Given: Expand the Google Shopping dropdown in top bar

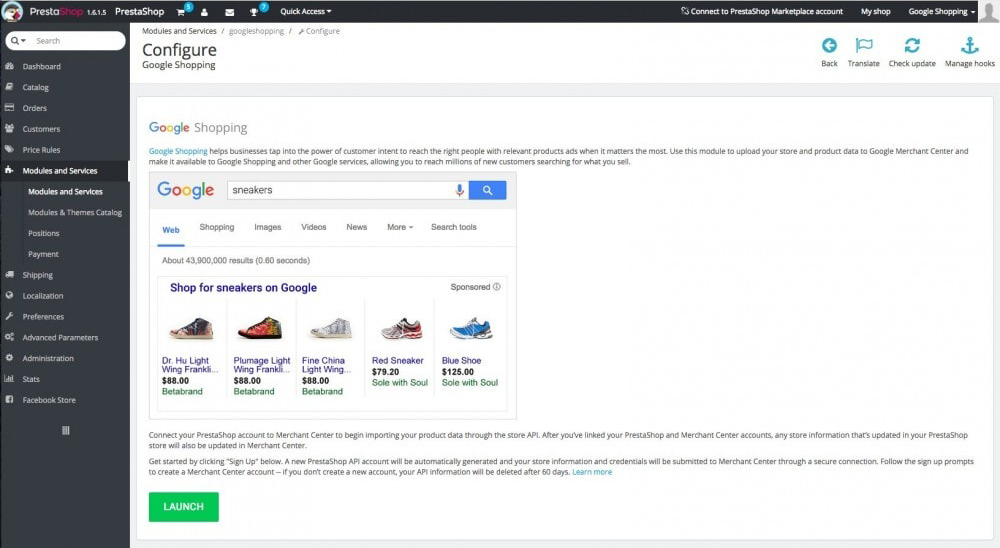Looking at the screenshot, I should tap(941, 11).
